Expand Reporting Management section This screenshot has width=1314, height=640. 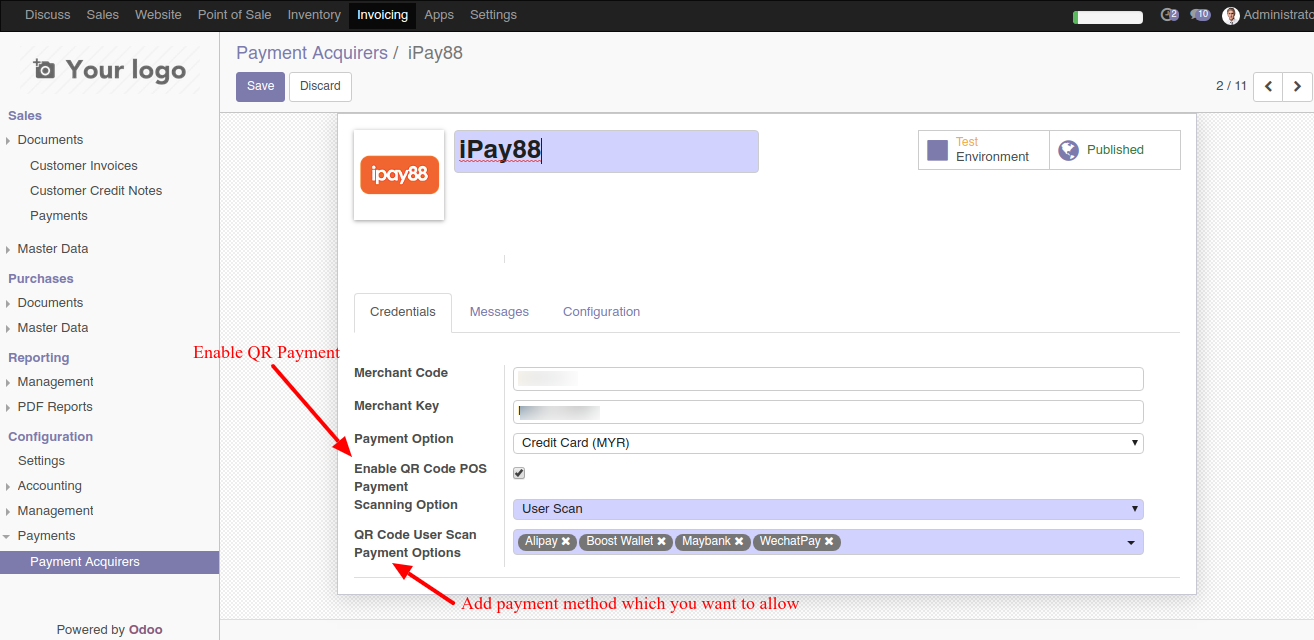[55, 382]
